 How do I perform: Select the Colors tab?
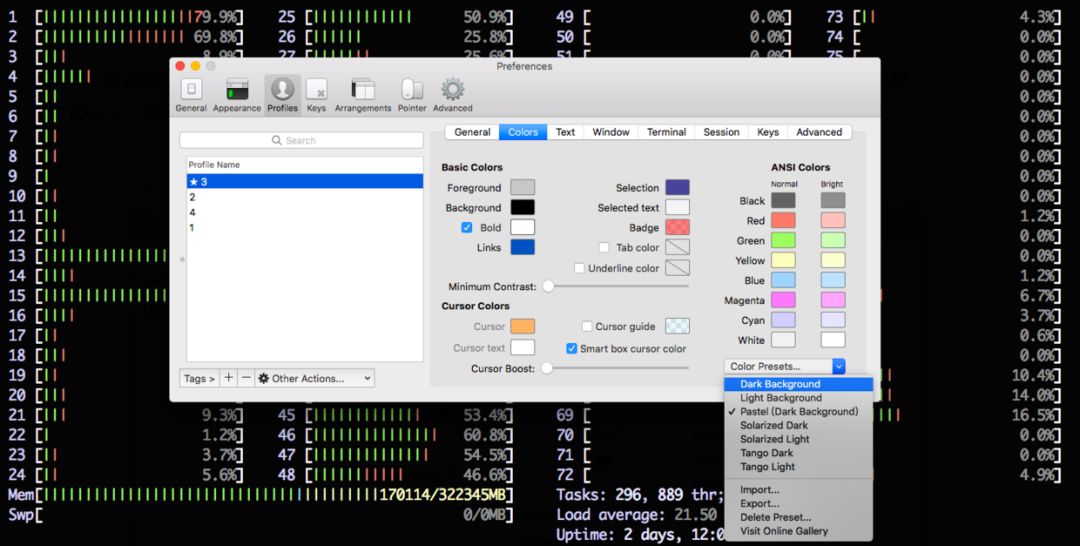tap(523, 132)
